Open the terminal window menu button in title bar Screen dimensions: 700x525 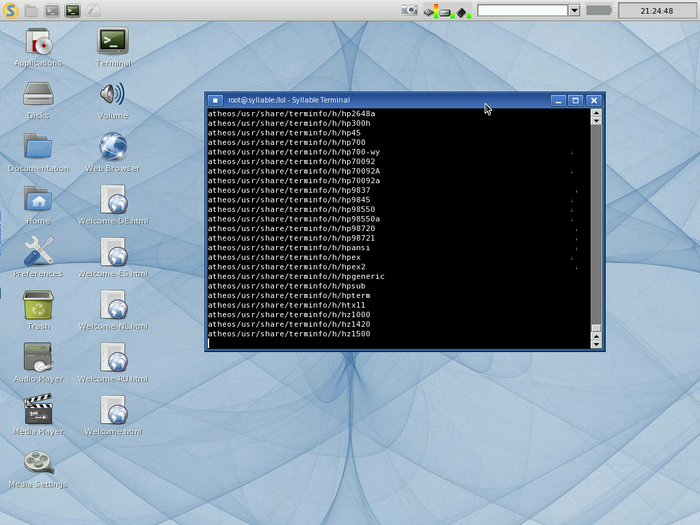click(215, 100)
